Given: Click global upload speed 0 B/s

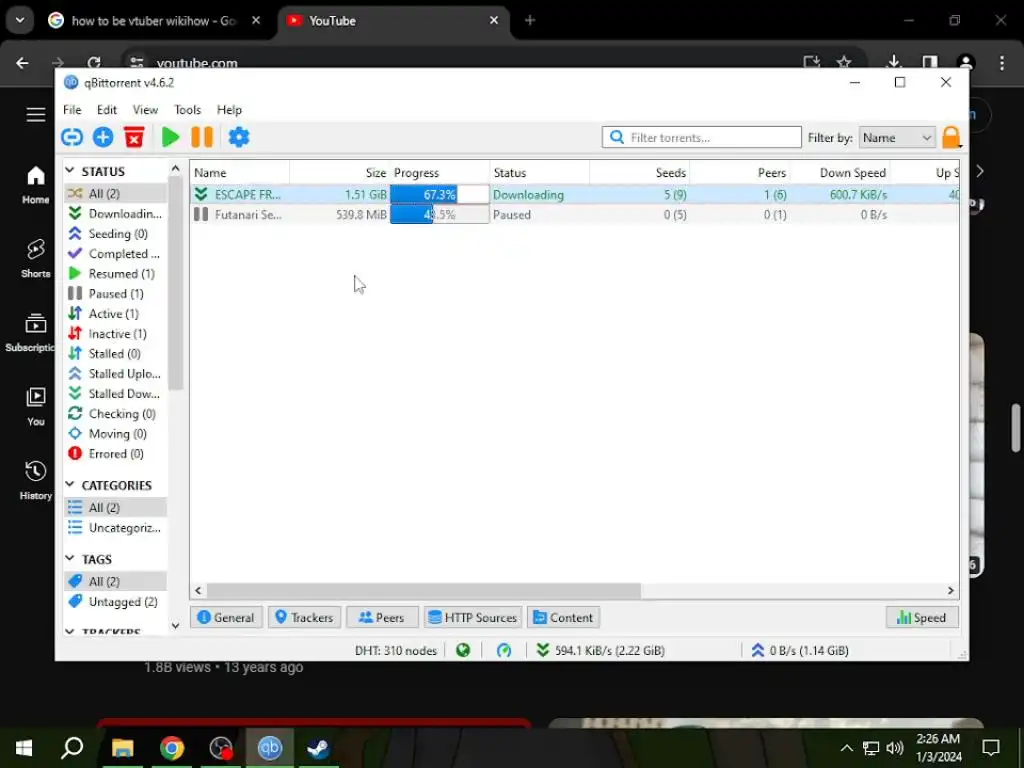Looking at the screenshot, I should click(801, 650).
